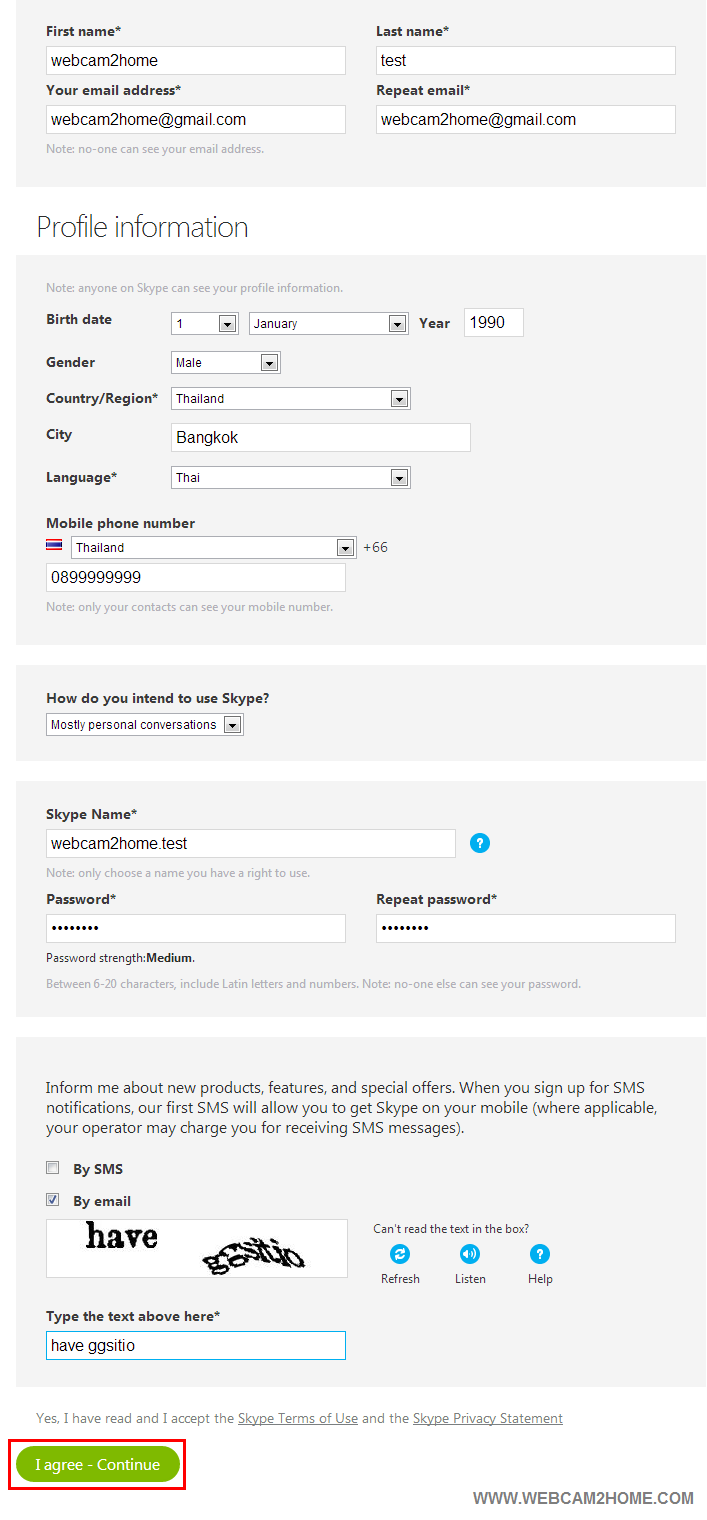The image size is (707, 1520).
Task: Open the Skype Privacy Statement link
Action: (x=487, y=1418)
